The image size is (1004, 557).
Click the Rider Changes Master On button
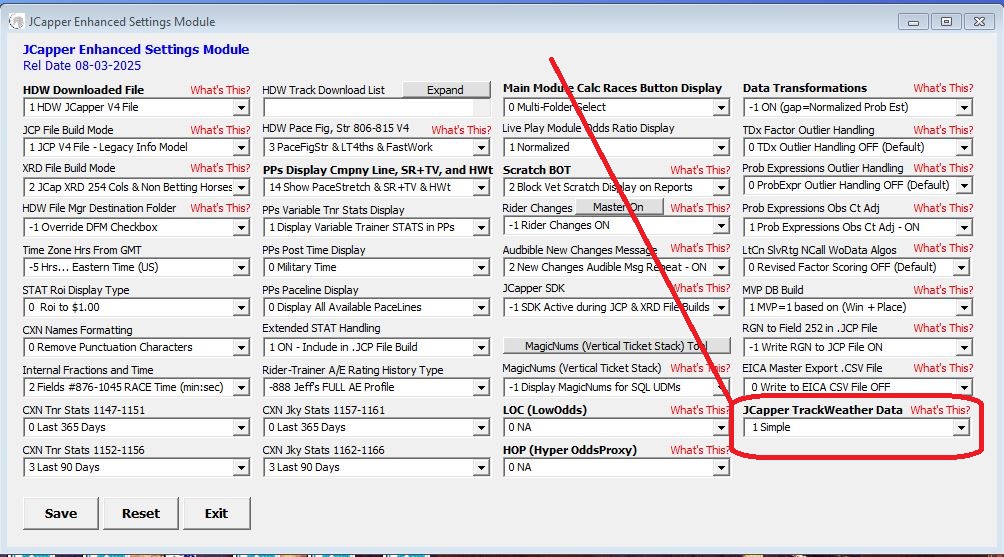(619, 207)
